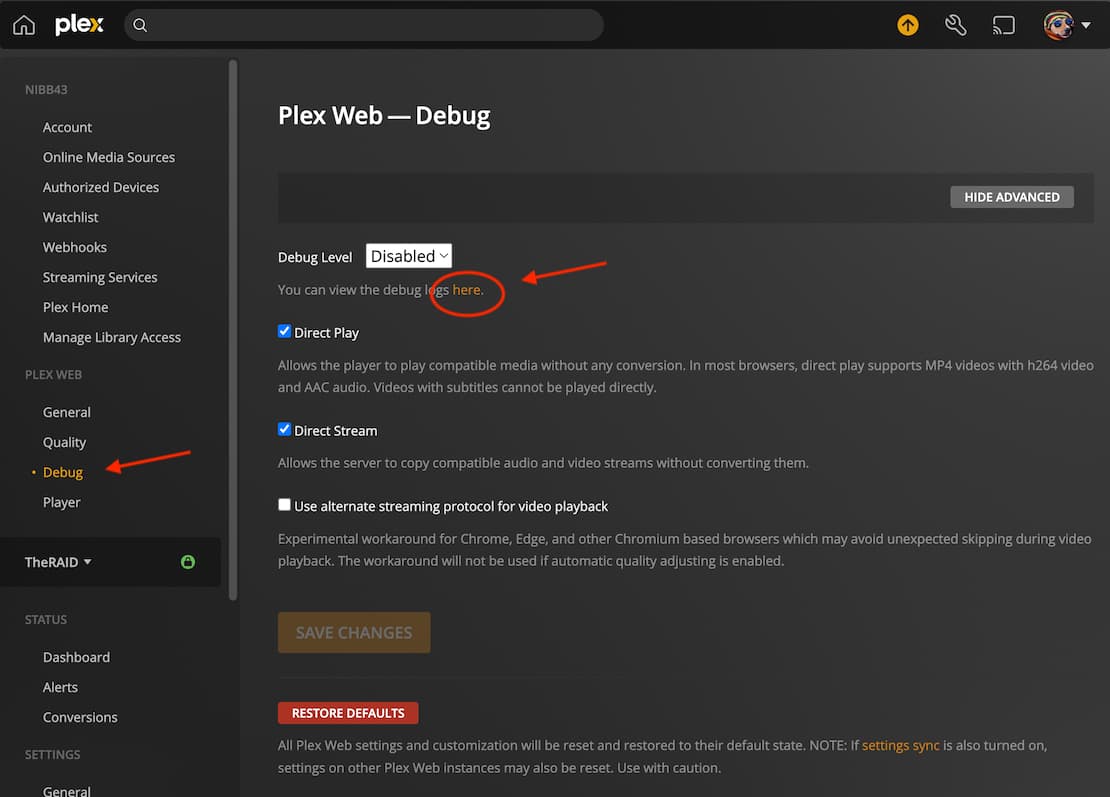The height and width of the screenshot is (797, 1110).
Task: Open Manage Library Access
Action: pos(112,338)
